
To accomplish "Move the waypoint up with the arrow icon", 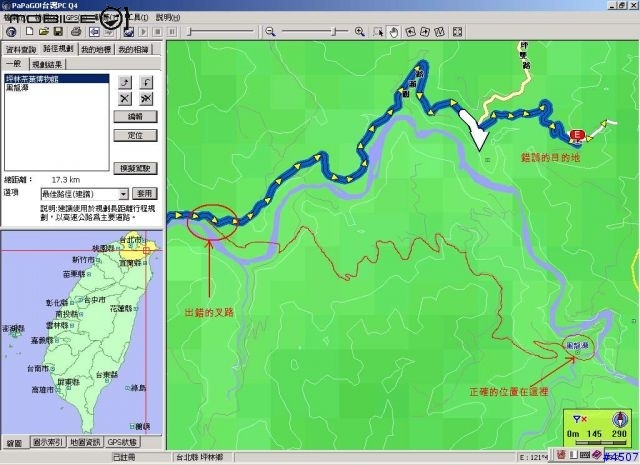I will (x=125, y=83).
